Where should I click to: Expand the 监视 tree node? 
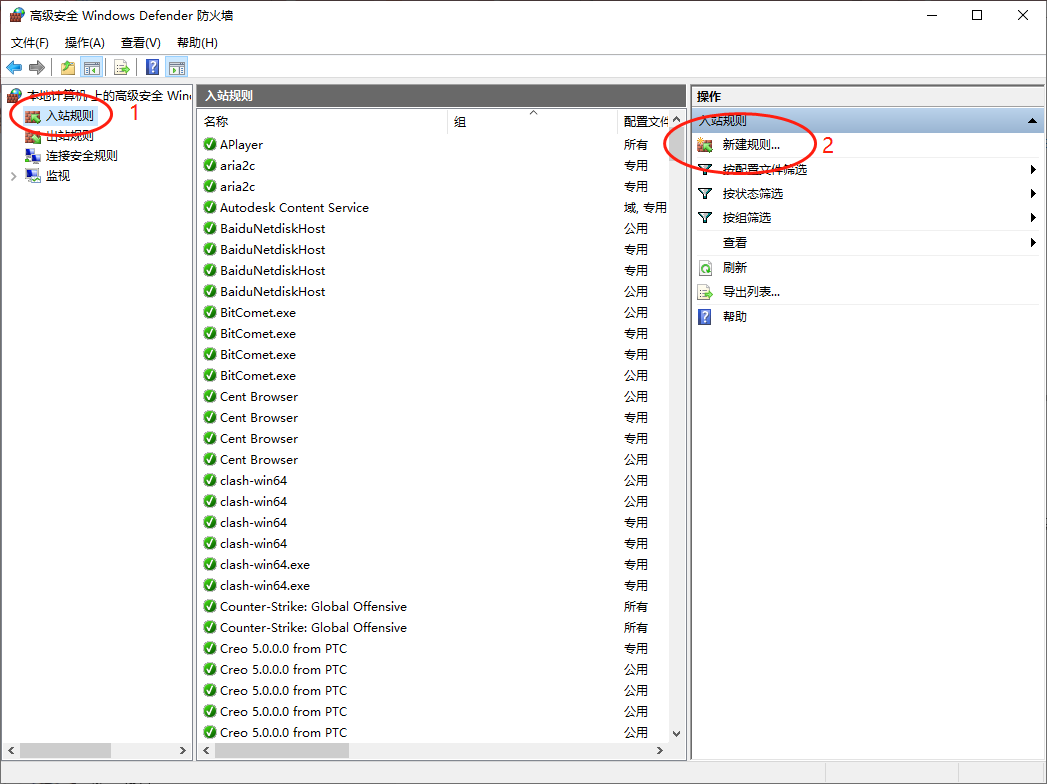[x=13, y=176]
